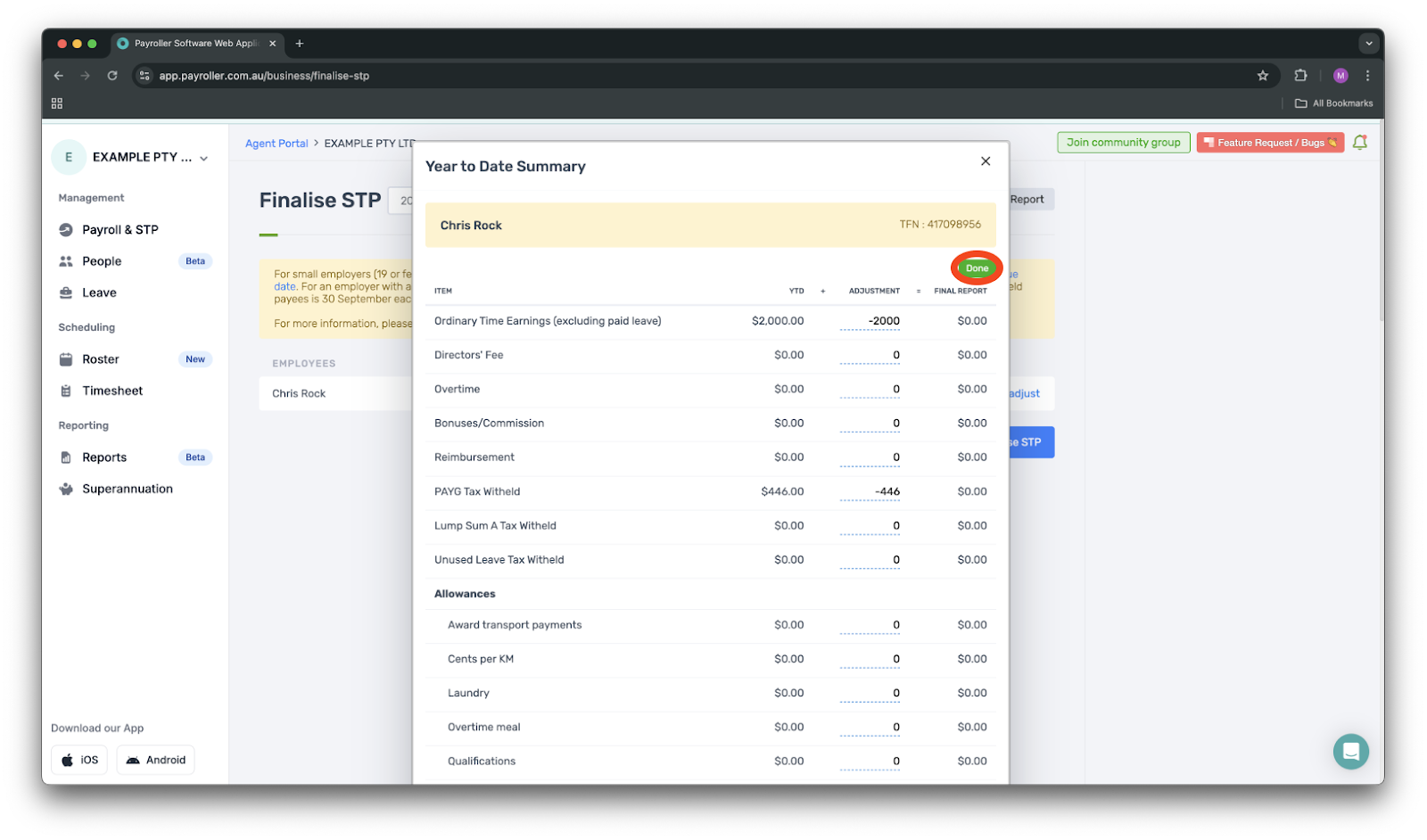Open the chat support widget
The image size is (1427, 840).
(1351, 751)
